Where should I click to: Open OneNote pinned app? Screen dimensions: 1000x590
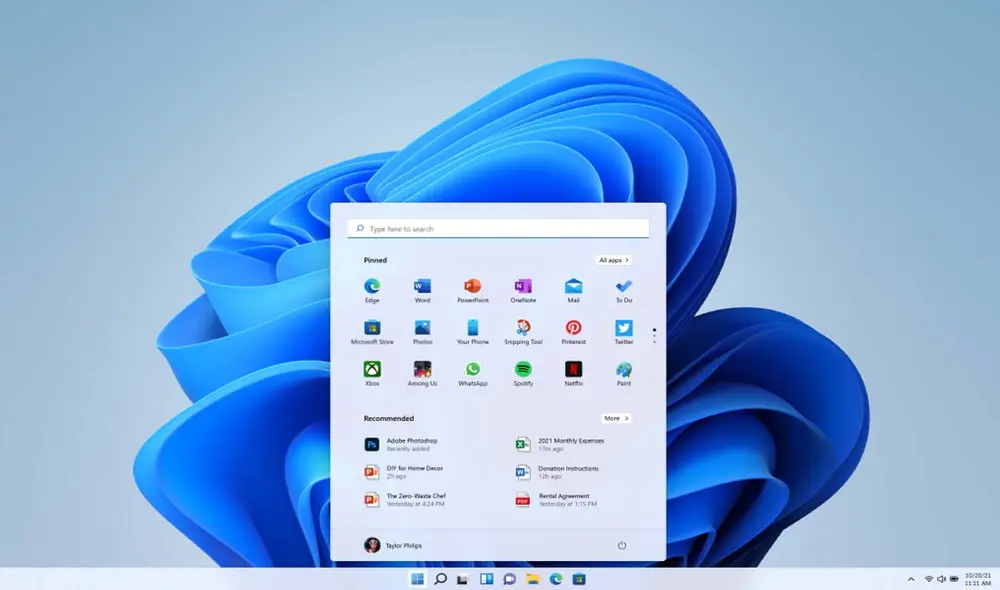pyautogui.click(x=522, y=285)
